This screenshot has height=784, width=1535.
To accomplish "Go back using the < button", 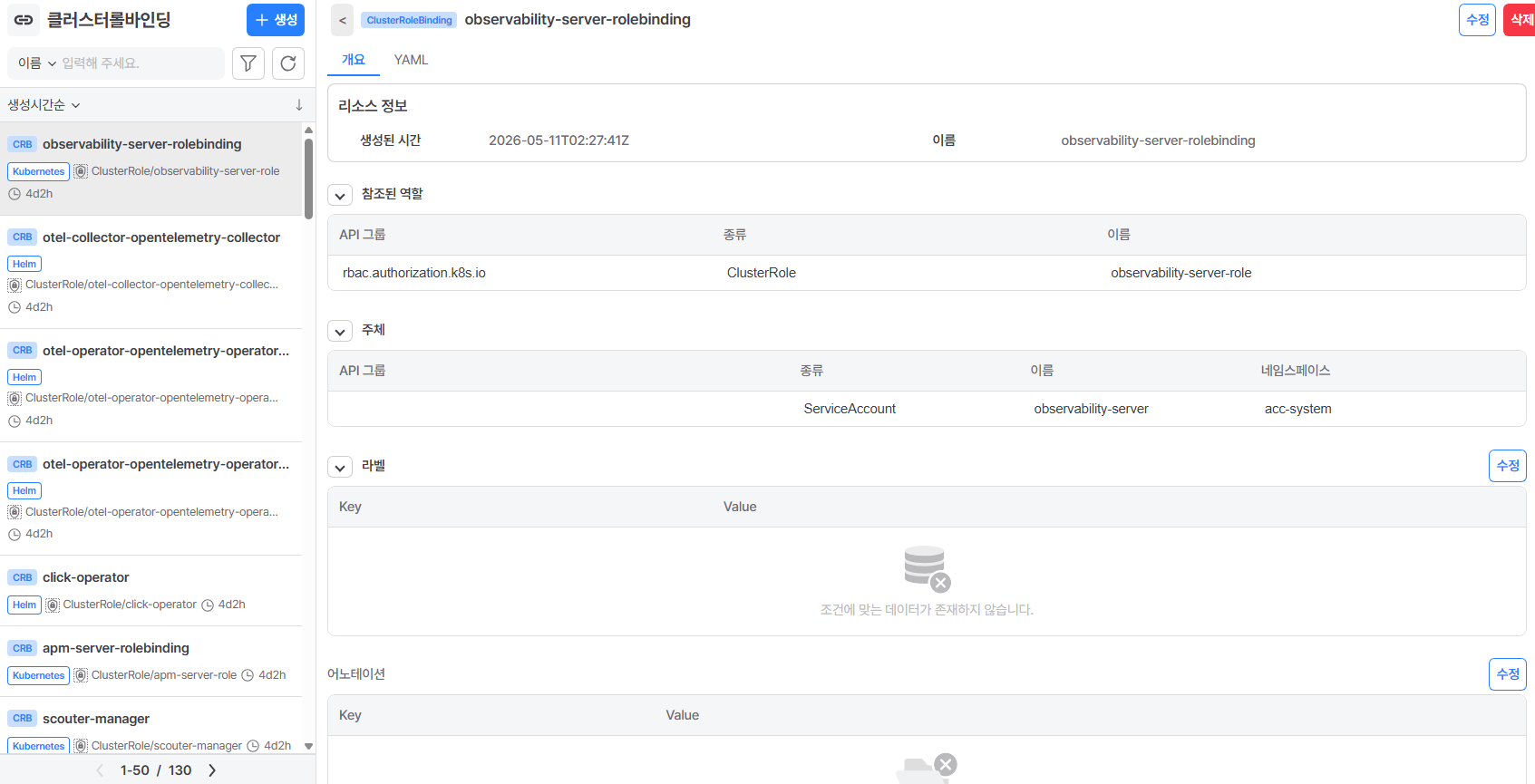I will pyautogui.click(x=342, y=20).
